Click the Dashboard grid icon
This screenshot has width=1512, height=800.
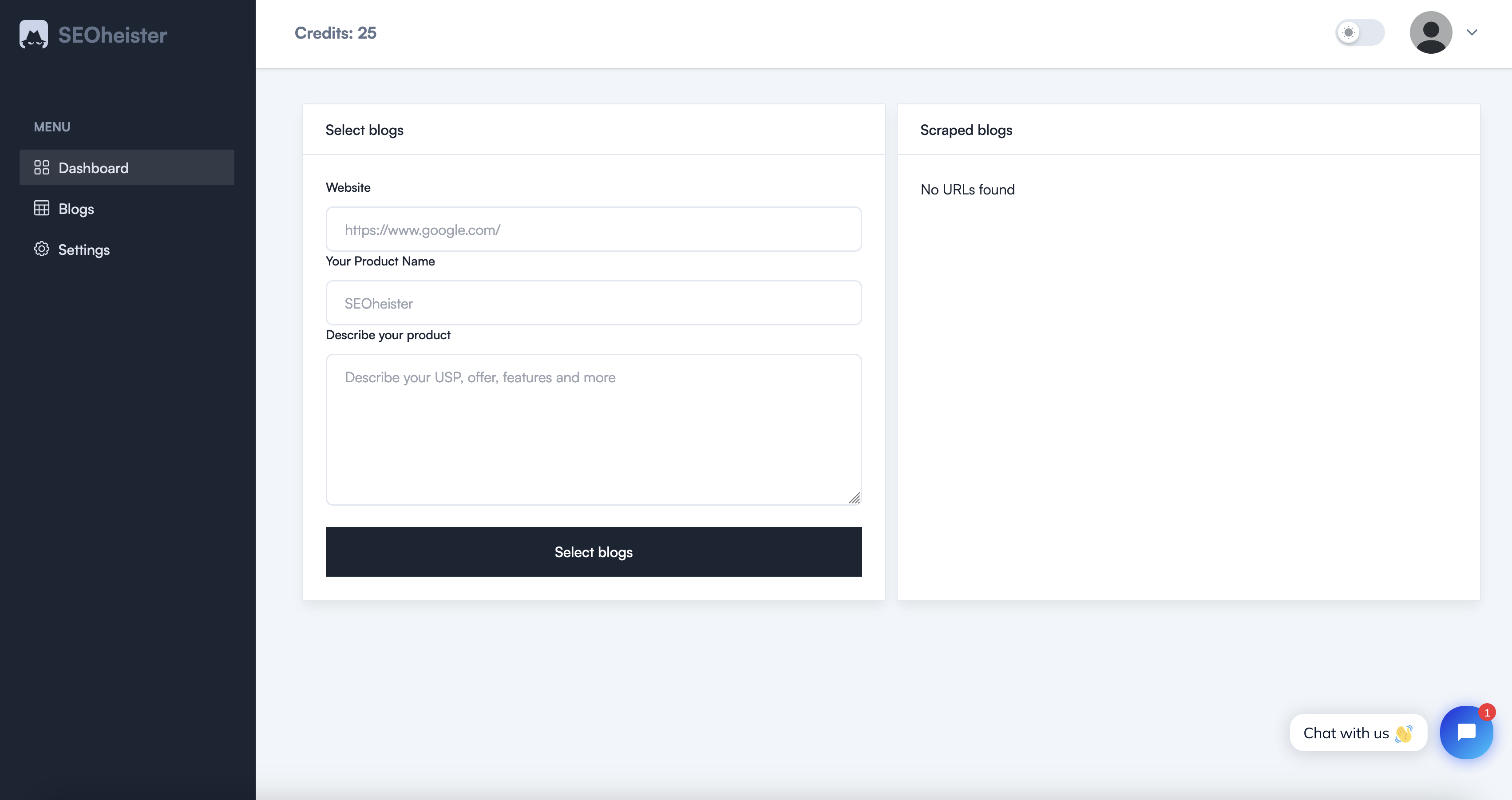42,167
